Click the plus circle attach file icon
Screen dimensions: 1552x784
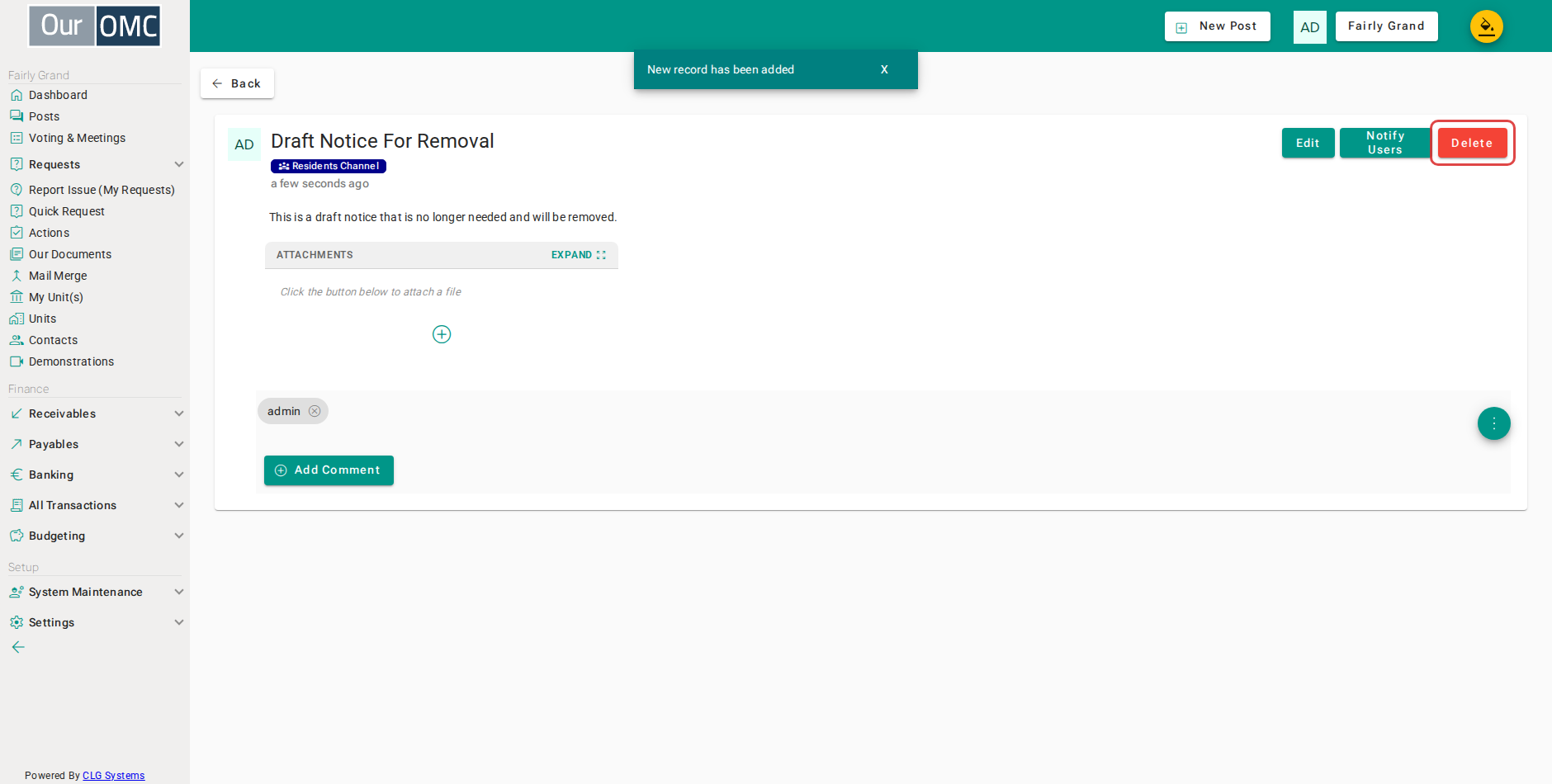[x=442, y=334]
